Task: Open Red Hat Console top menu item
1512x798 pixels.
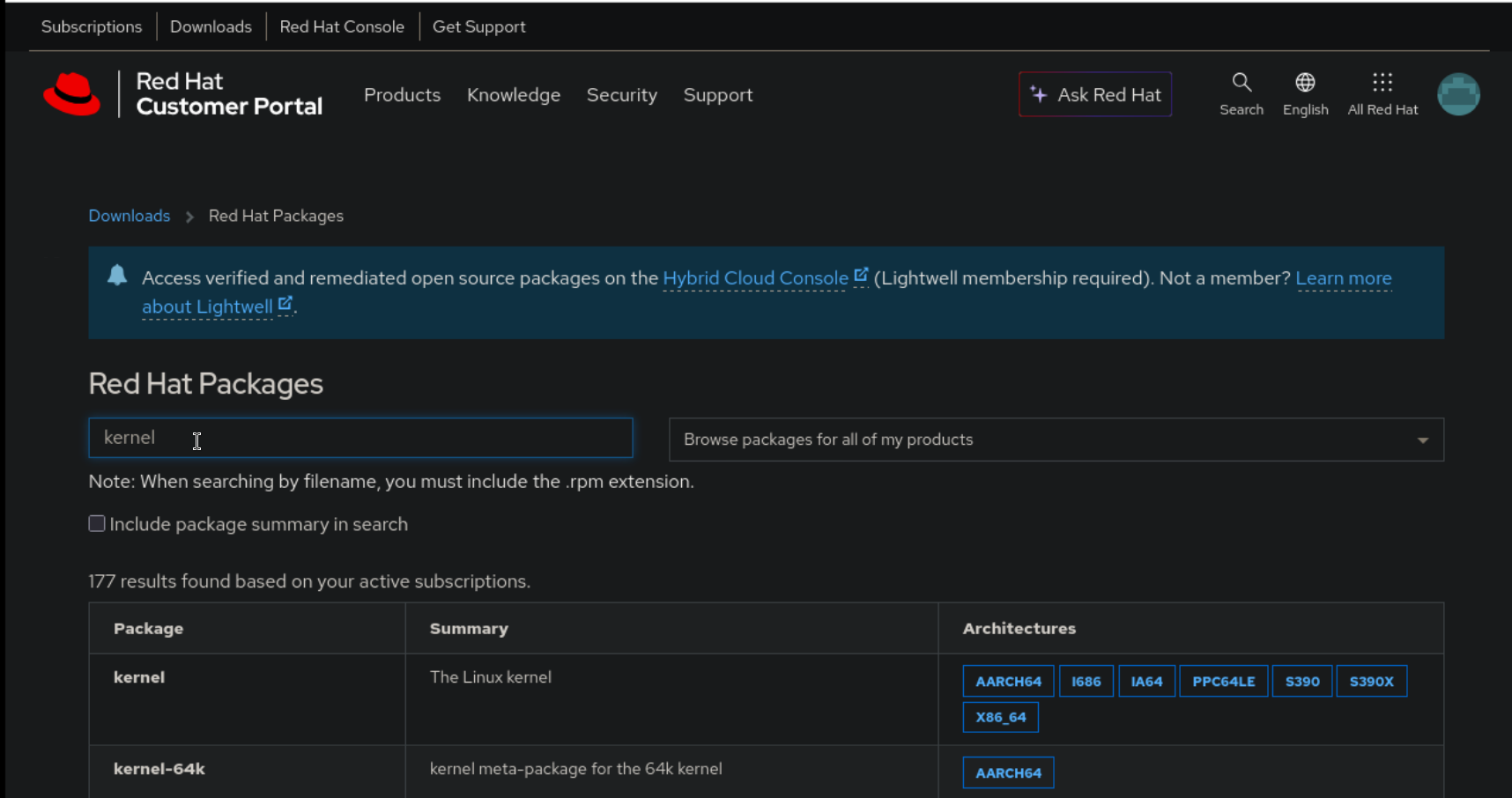Action: (342, 26)
